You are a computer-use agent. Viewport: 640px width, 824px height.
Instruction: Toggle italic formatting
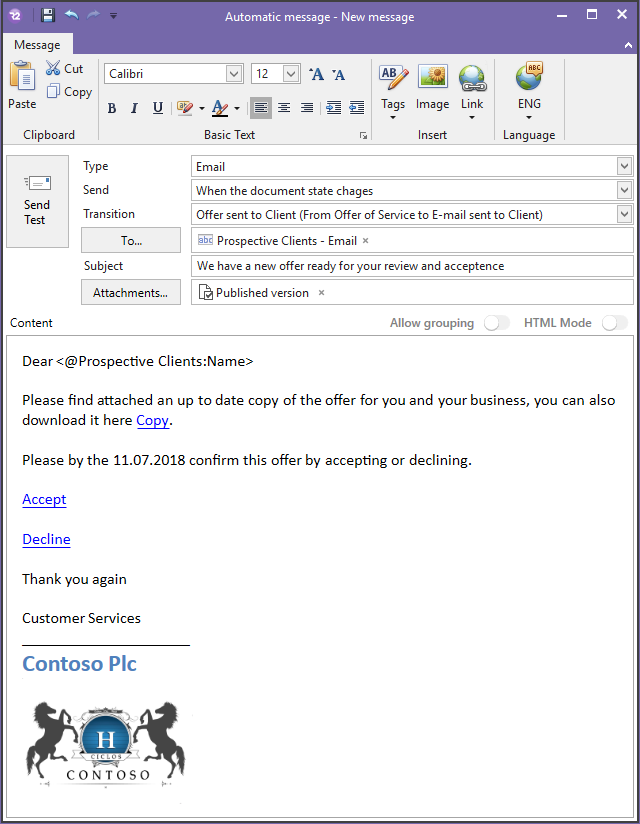[x=135, y=108]
